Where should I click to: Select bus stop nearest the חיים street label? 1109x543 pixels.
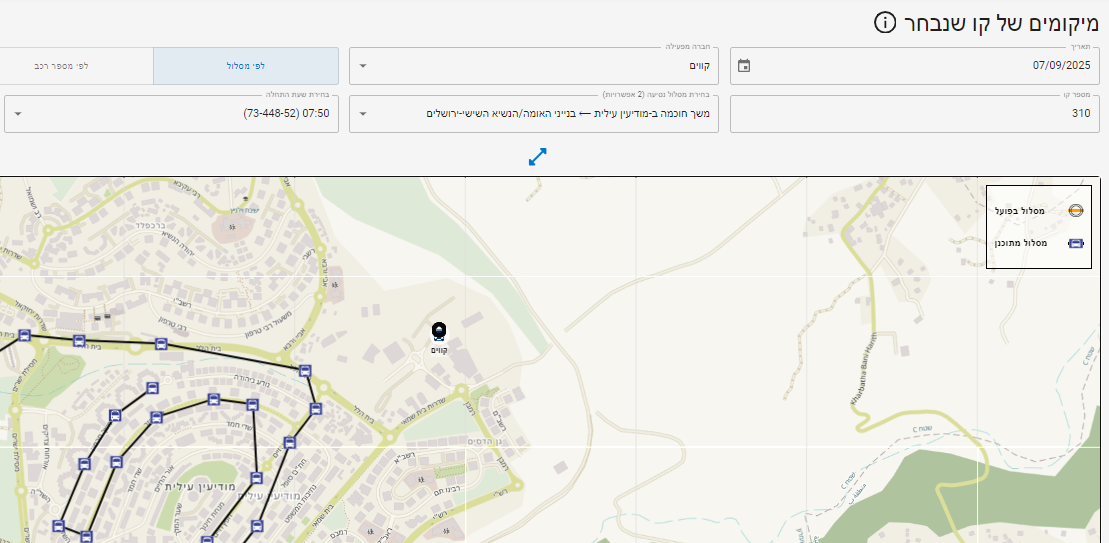pos(289,443)
